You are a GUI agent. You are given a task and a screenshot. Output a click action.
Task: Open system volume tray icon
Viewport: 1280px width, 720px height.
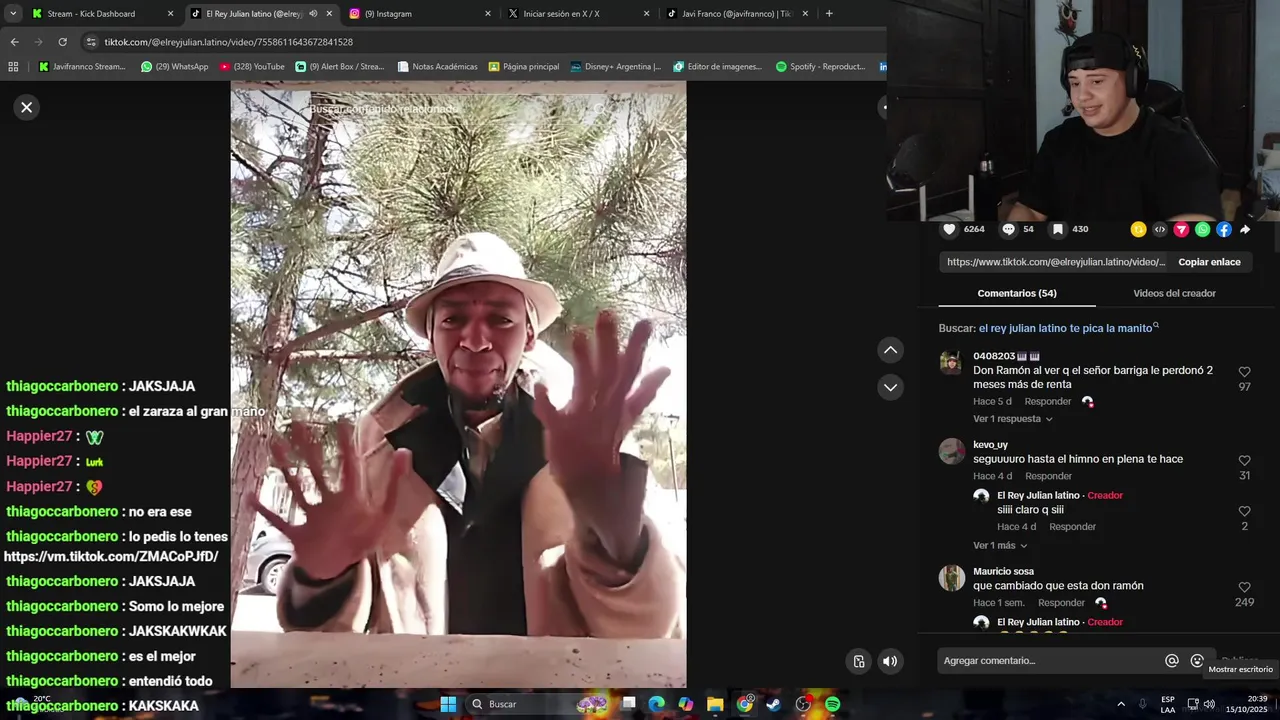click(1209, 704)
